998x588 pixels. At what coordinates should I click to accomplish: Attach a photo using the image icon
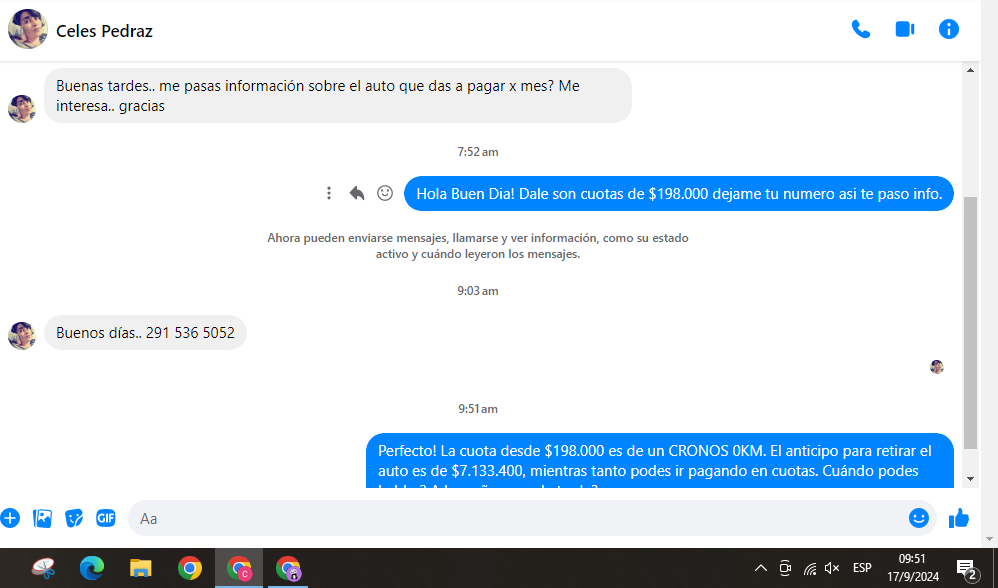42,518
